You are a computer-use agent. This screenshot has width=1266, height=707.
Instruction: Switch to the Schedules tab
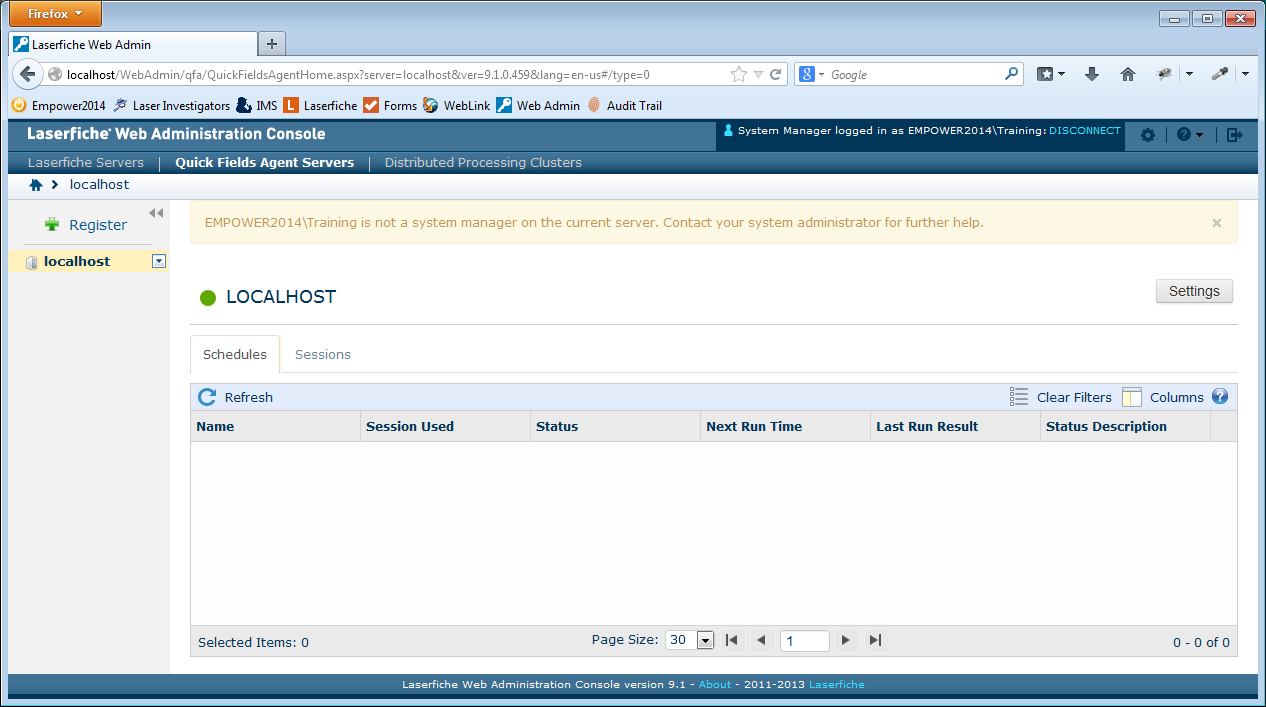[x=235, y=354]
